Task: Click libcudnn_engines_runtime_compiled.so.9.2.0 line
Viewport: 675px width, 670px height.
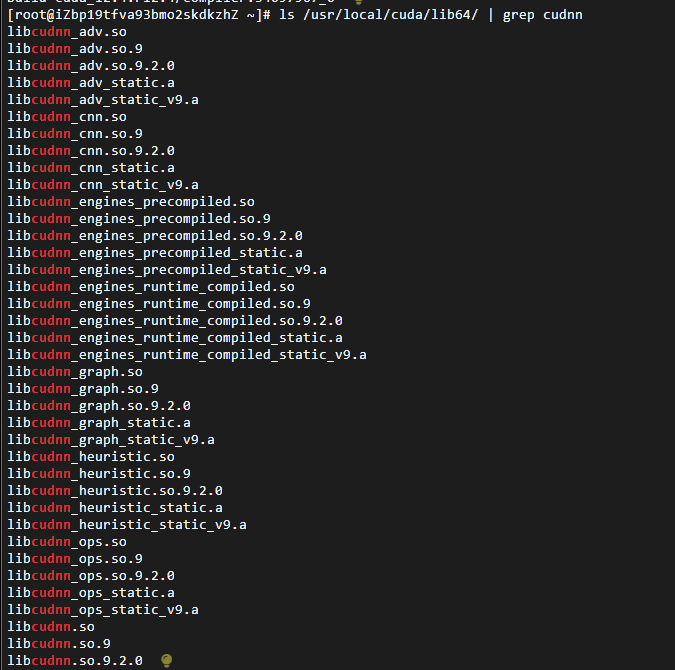Action: 175,321
